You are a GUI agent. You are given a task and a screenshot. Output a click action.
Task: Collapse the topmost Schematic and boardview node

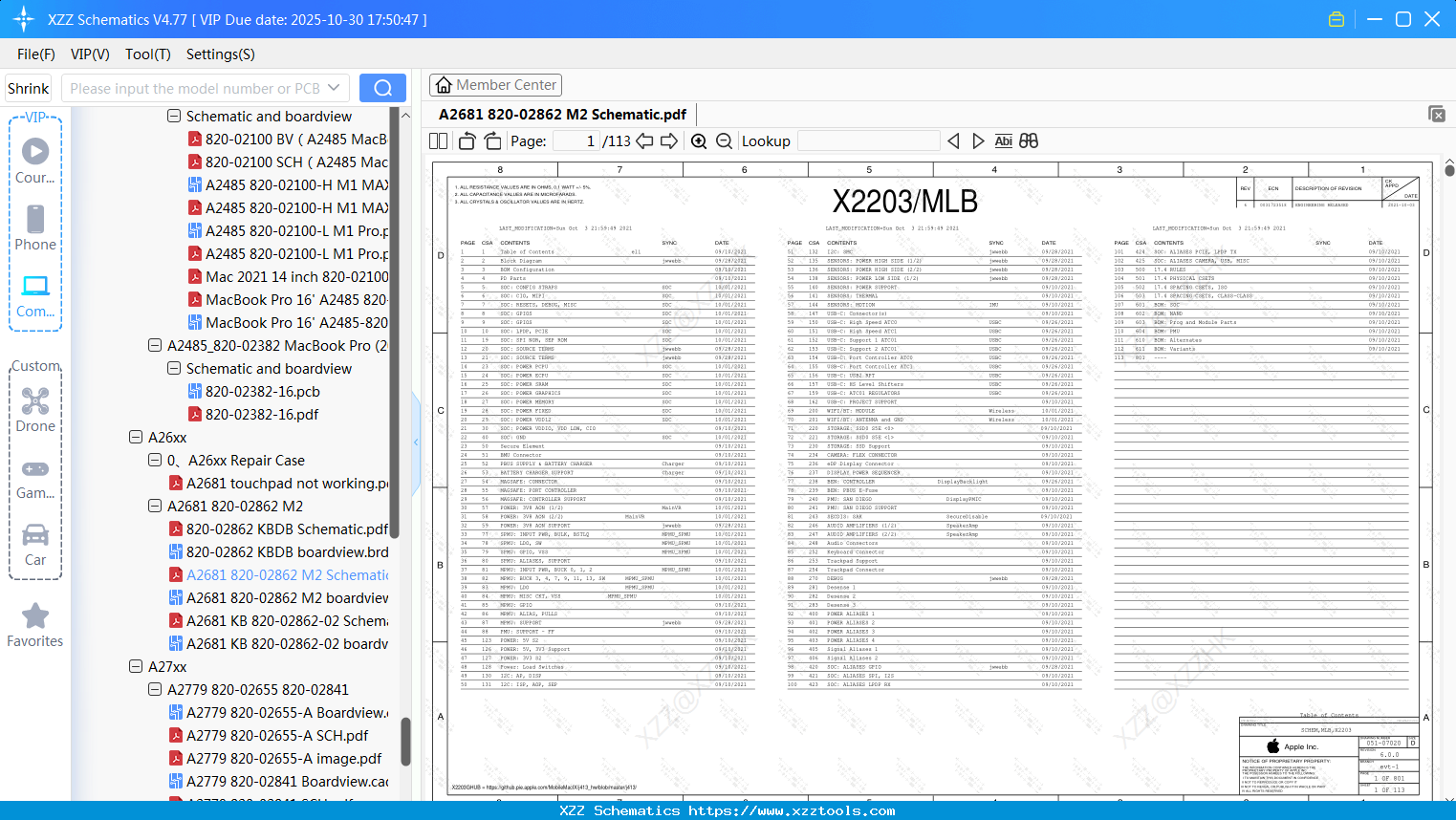174,116
